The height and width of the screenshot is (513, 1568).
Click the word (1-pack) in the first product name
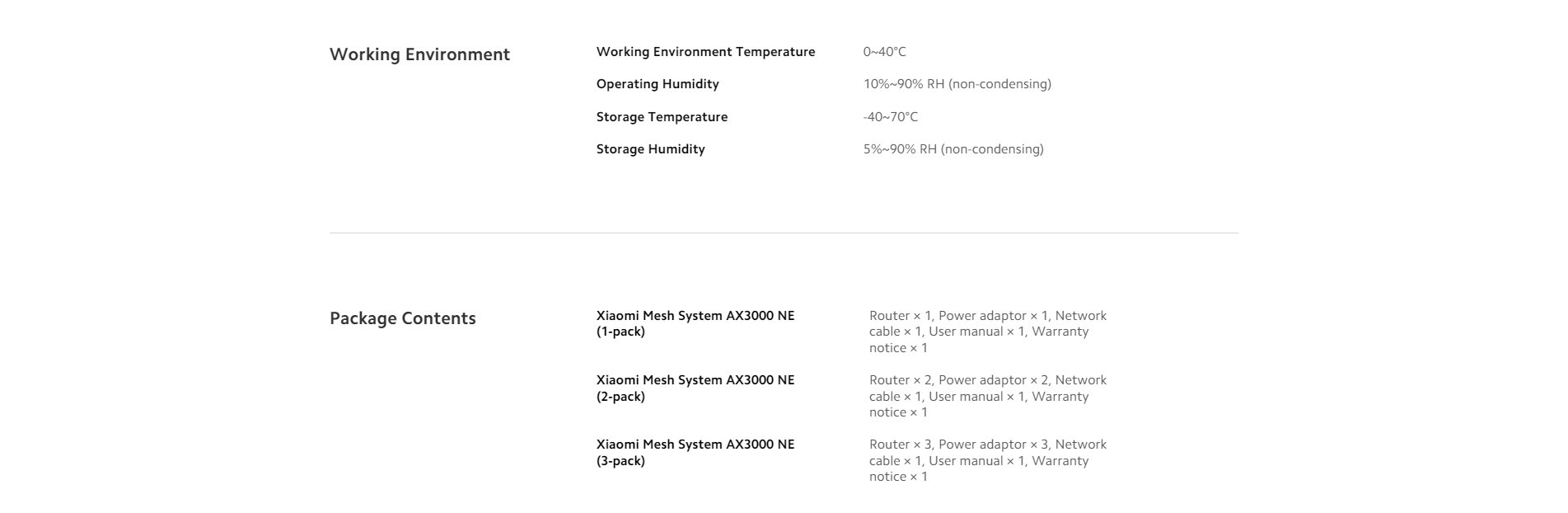pos(620,332)
